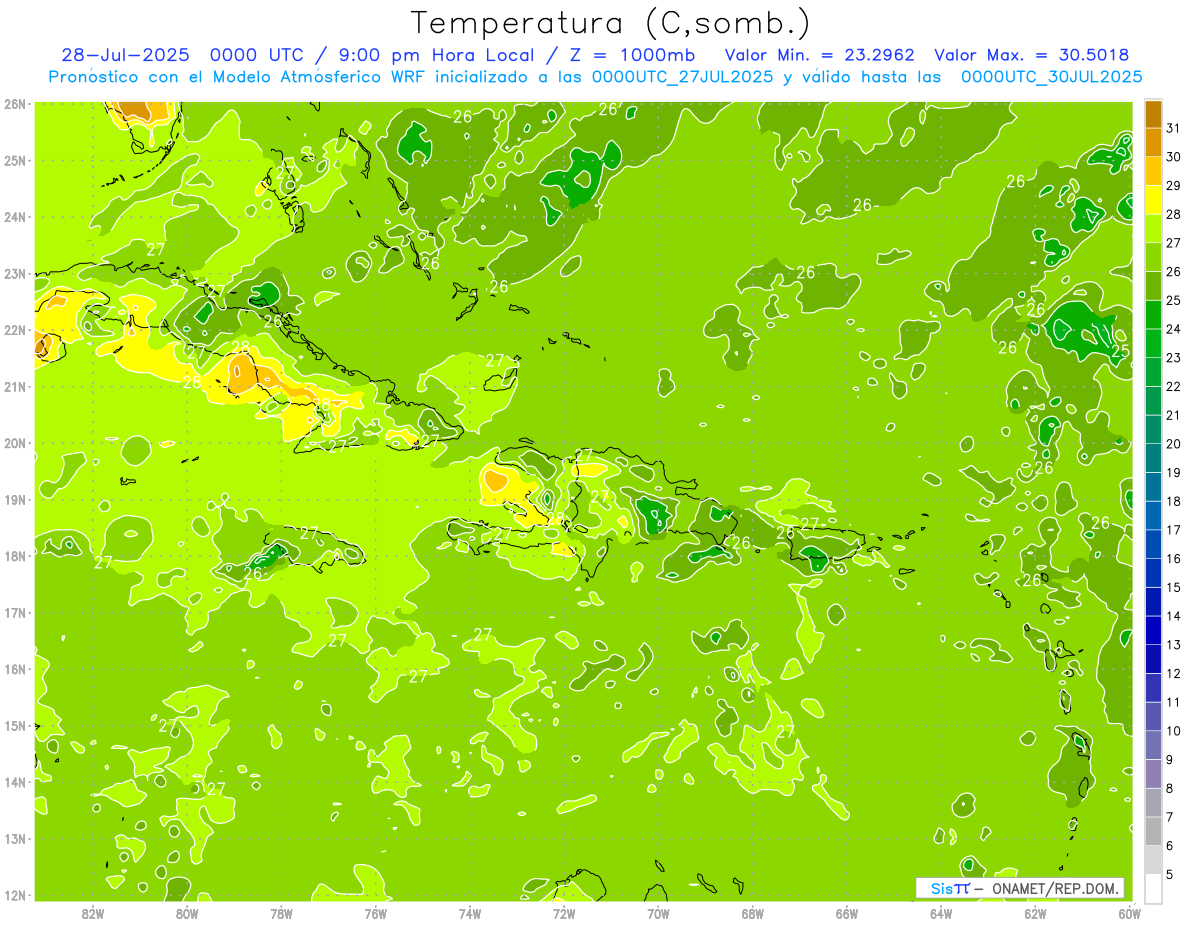The height and width of the screenshot is (927, 1200).
Task: Click "Valor Max. = 30.5018" text
Action: pos(1032,55)
